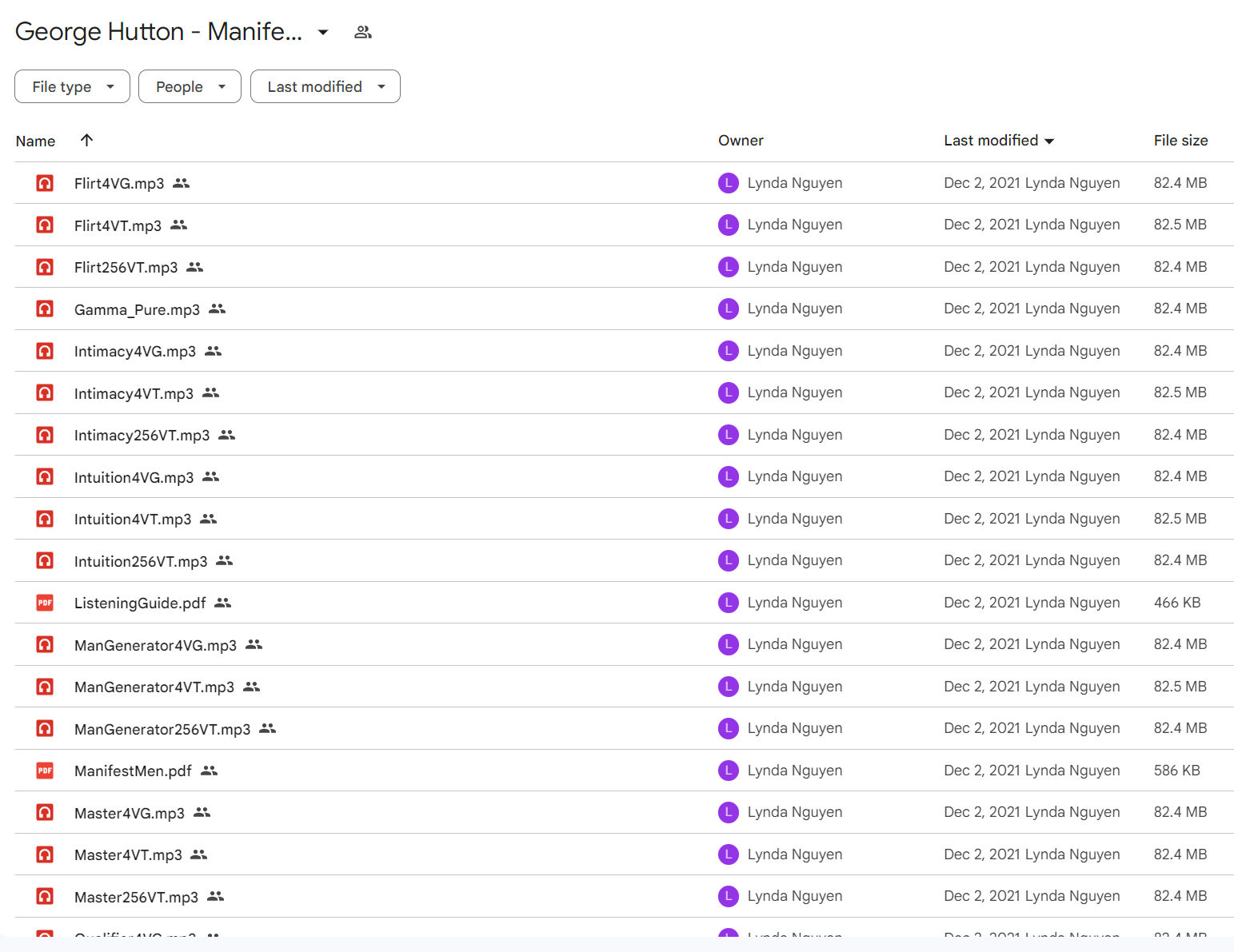
Task: Sort by the Name column header
Action: pyautogui.click(x=36, y=141)
